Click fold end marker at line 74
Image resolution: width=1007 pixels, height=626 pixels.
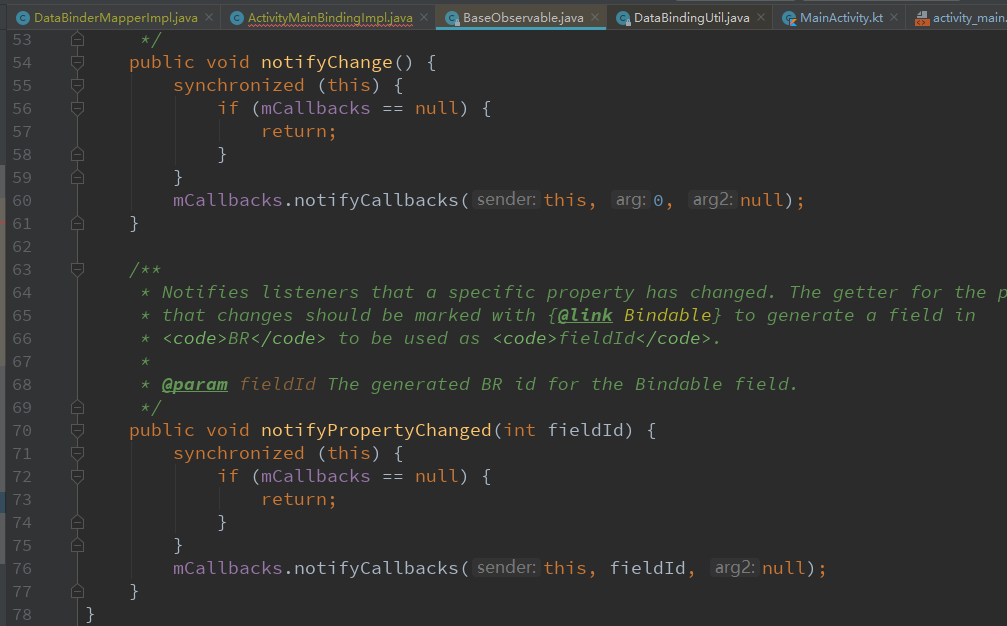coord(77,523)
